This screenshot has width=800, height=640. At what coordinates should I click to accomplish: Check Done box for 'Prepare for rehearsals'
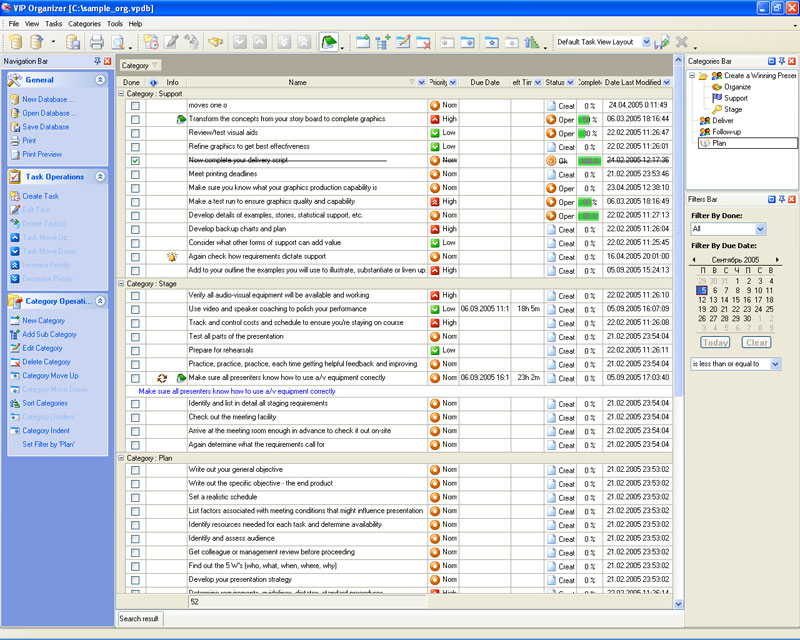tap(135, 351)
